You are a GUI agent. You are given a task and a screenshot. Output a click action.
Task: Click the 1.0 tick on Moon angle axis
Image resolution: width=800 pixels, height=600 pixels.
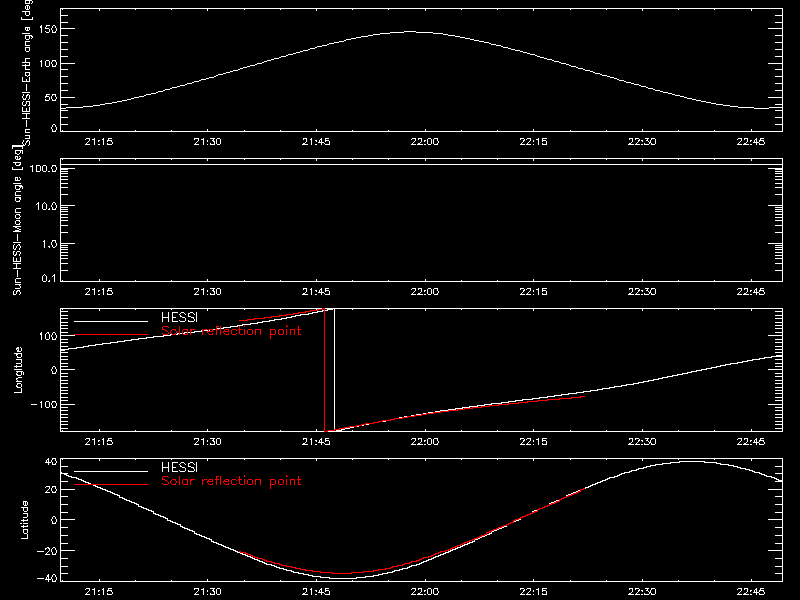click(x=48, y=244)
